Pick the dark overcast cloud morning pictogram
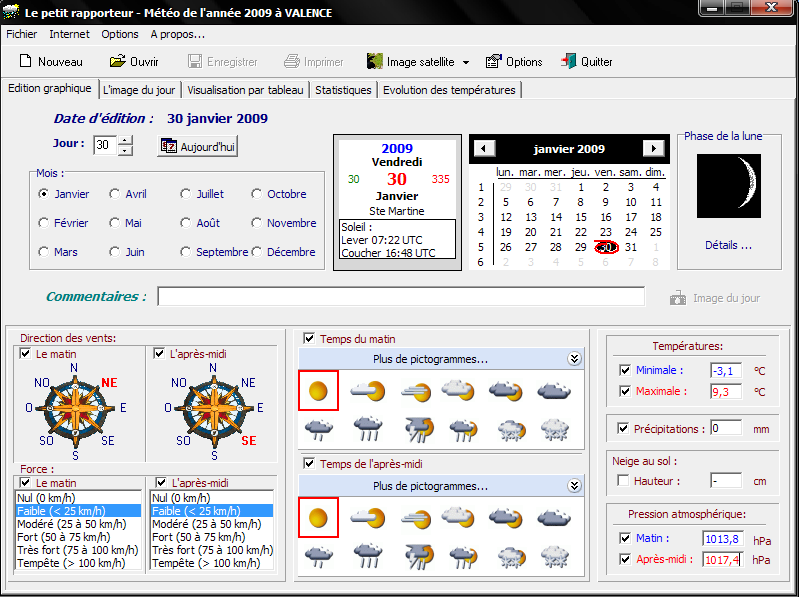Viewport: 799px width, 597px height. (557, 389)
